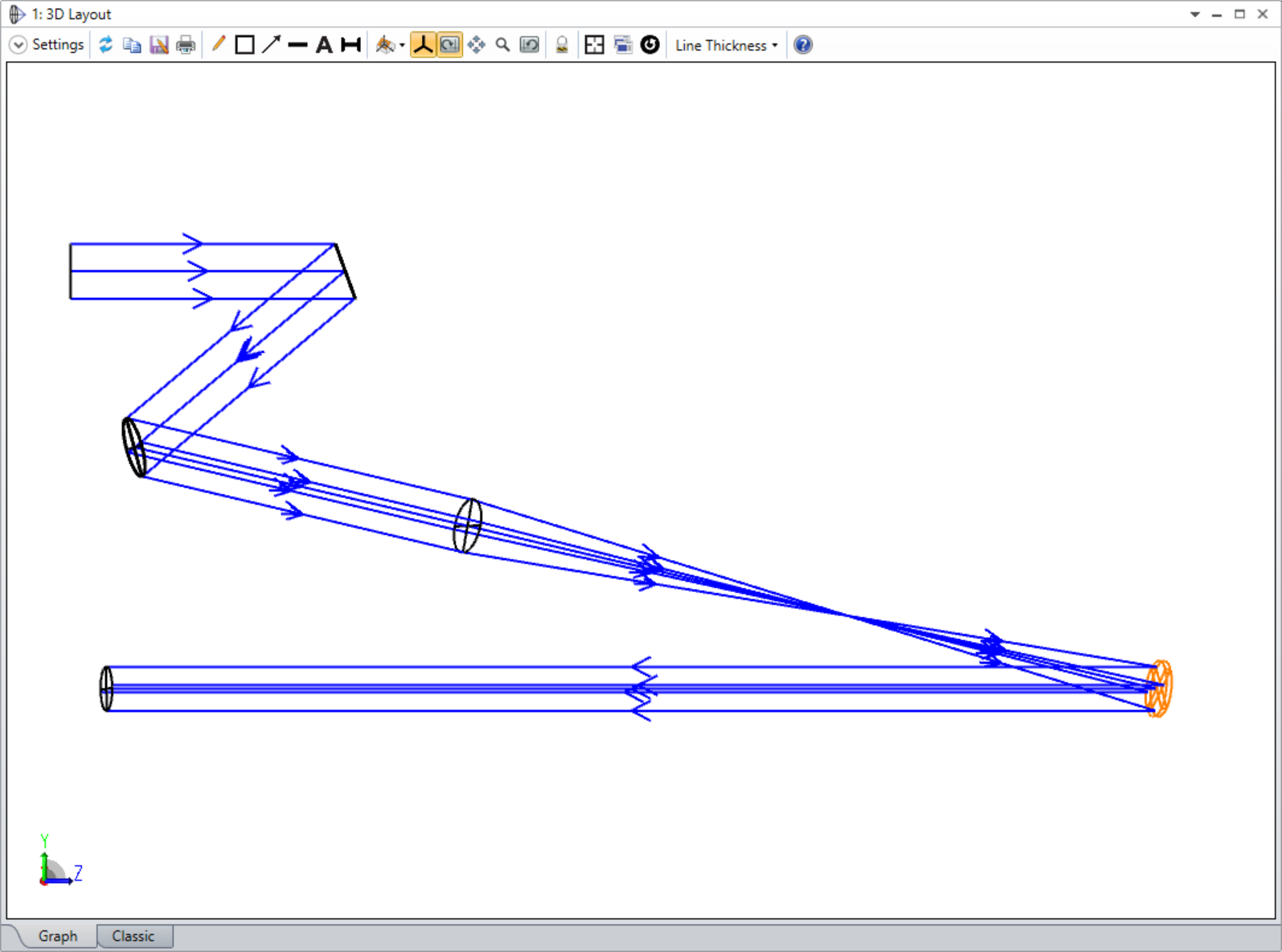Copy the layout to clipboard

(x=133, y=45)
